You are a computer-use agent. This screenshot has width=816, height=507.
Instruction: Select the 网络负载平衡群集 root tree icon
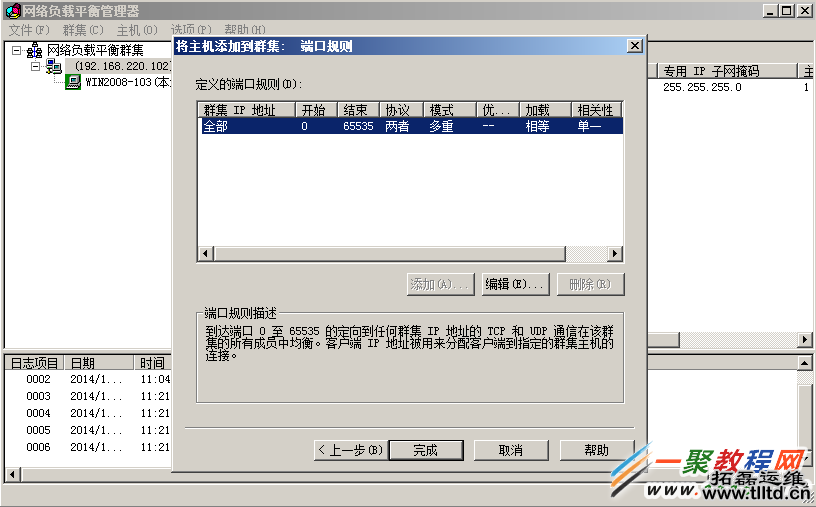click(34, 50)
